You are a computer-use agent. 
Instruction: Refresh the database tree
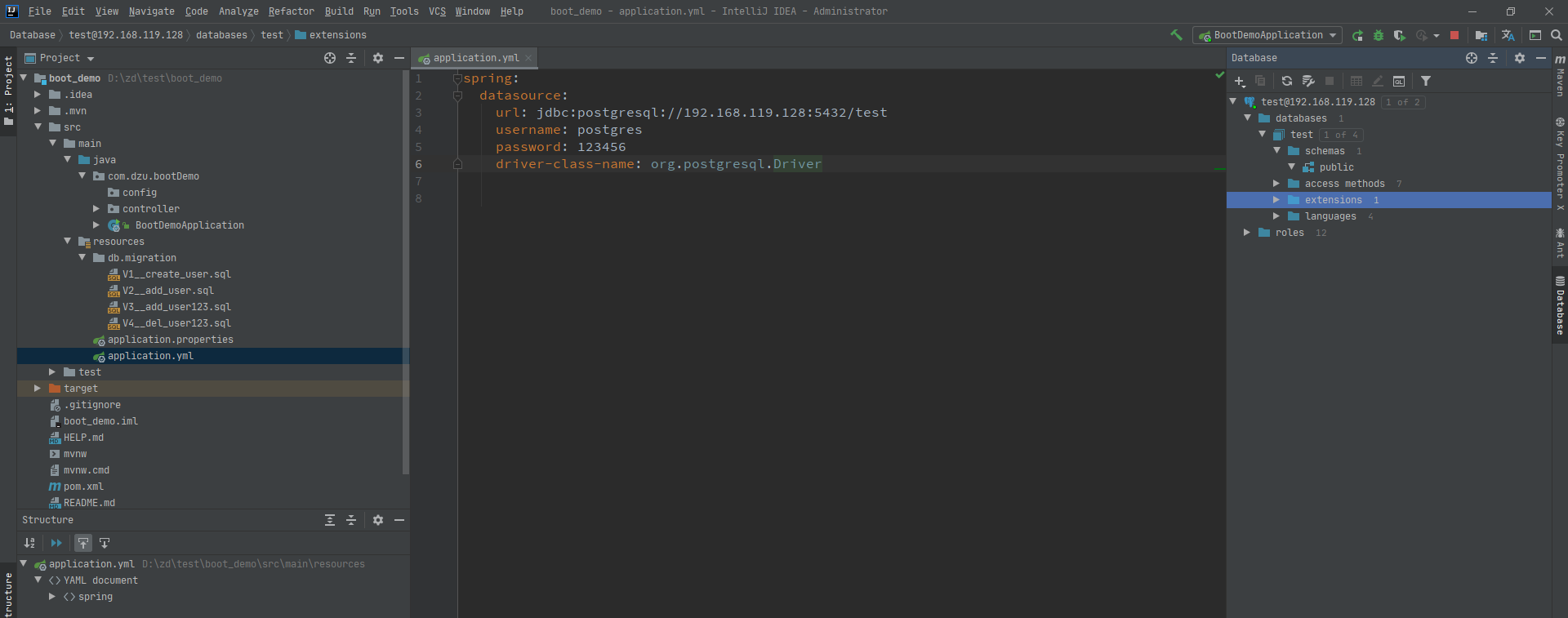tap(1287, 81)
